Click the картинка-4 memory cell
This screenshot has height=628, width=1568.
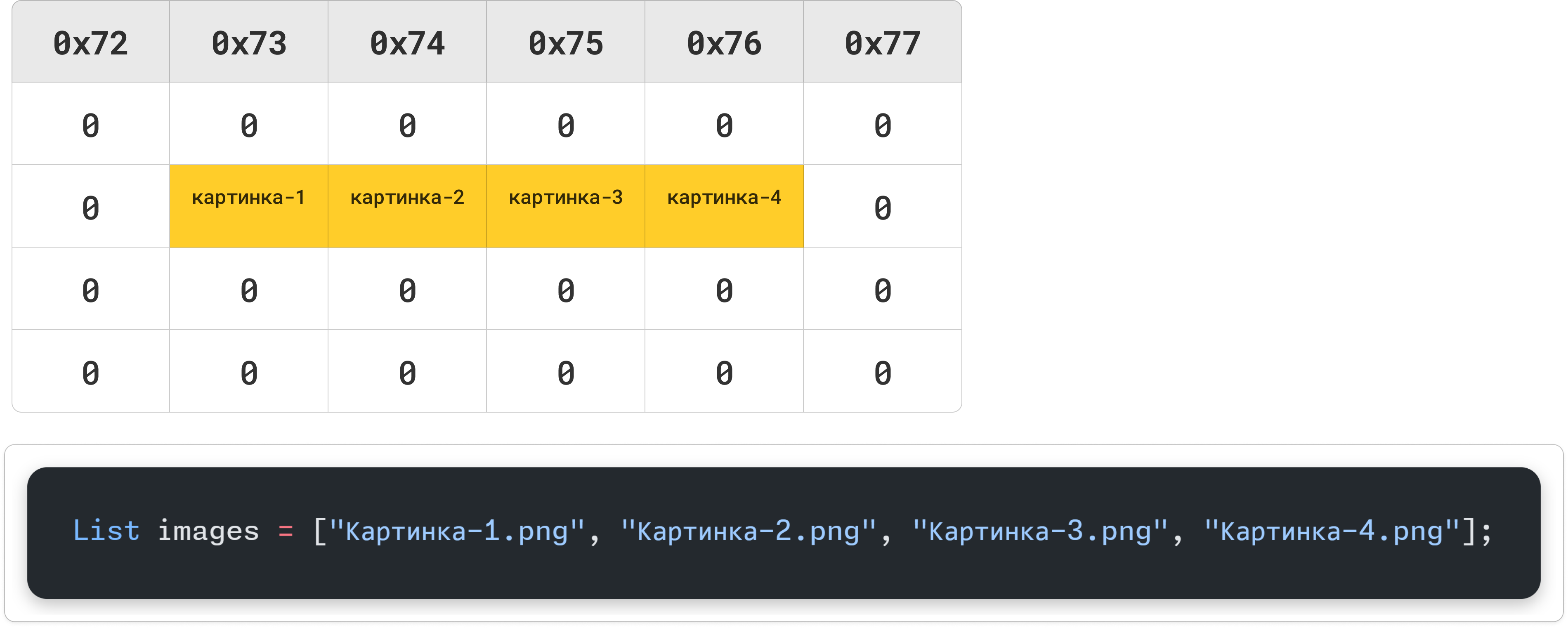pos(724,205)
